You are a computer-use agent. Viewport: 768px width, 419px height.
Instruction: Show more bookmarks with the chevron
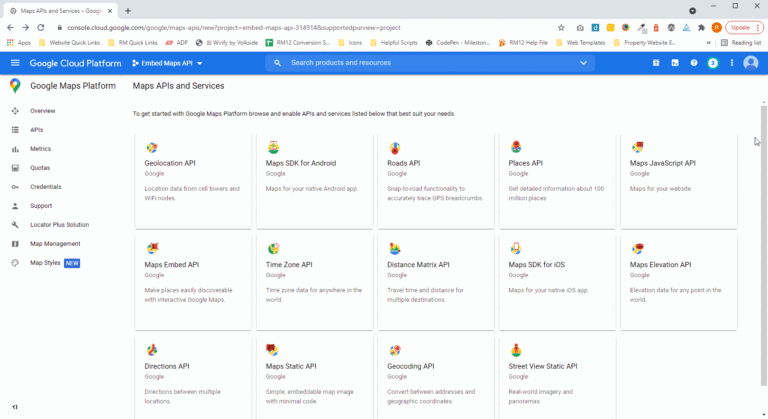(708, 43)
